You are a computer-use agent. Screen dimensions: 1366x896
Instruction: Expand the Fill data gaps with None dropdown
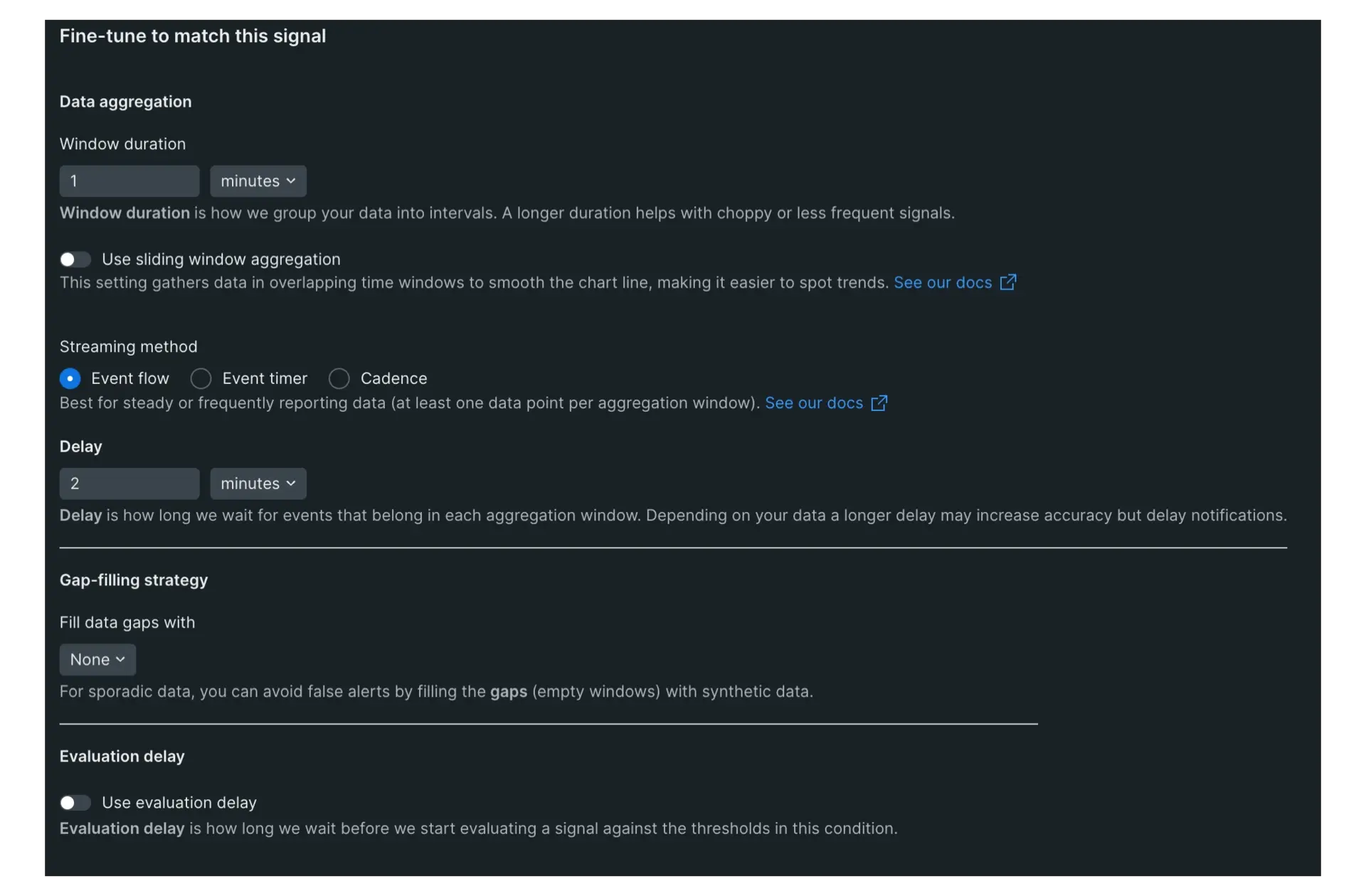(97, 660)
